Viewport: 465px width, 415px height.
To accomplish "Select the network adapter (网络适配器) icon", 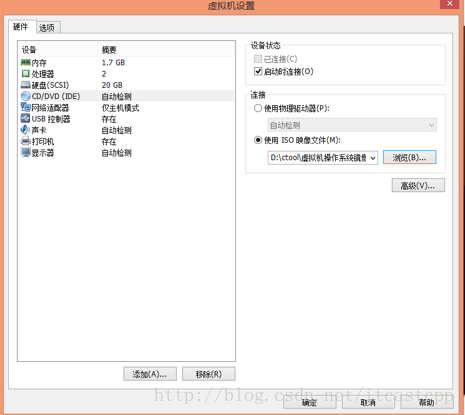I will 25,107.
